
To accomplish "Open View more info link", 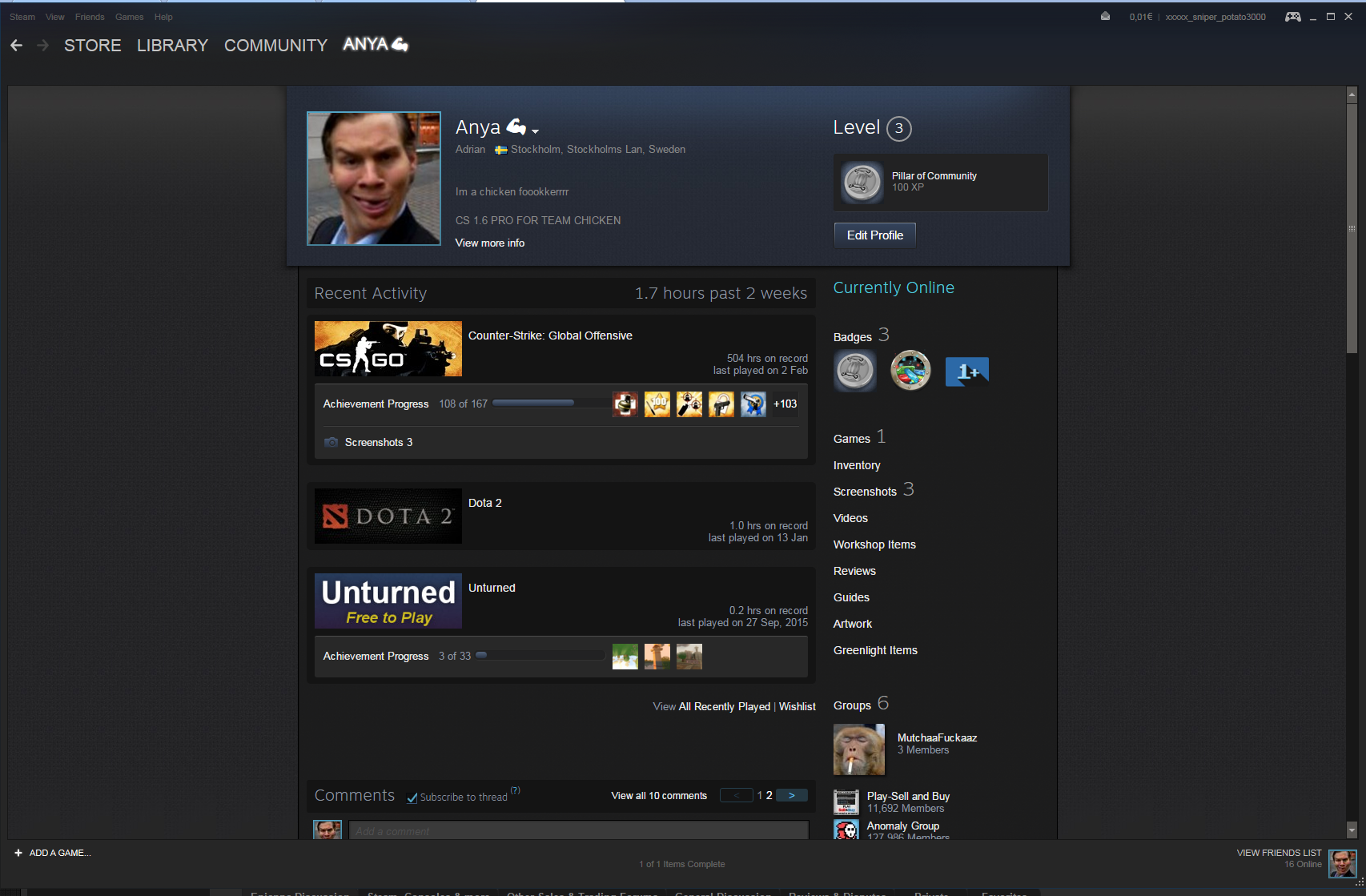I will click(x=490, y=243).
